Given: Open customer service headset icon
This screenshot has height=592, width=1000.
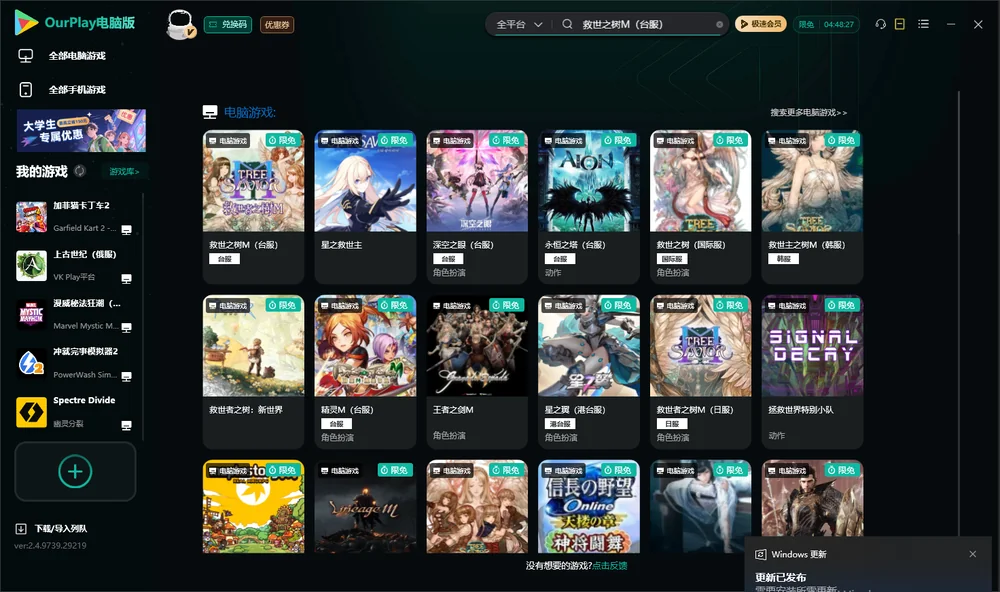Looking at the screenshot, I should (x=881, y=24).
